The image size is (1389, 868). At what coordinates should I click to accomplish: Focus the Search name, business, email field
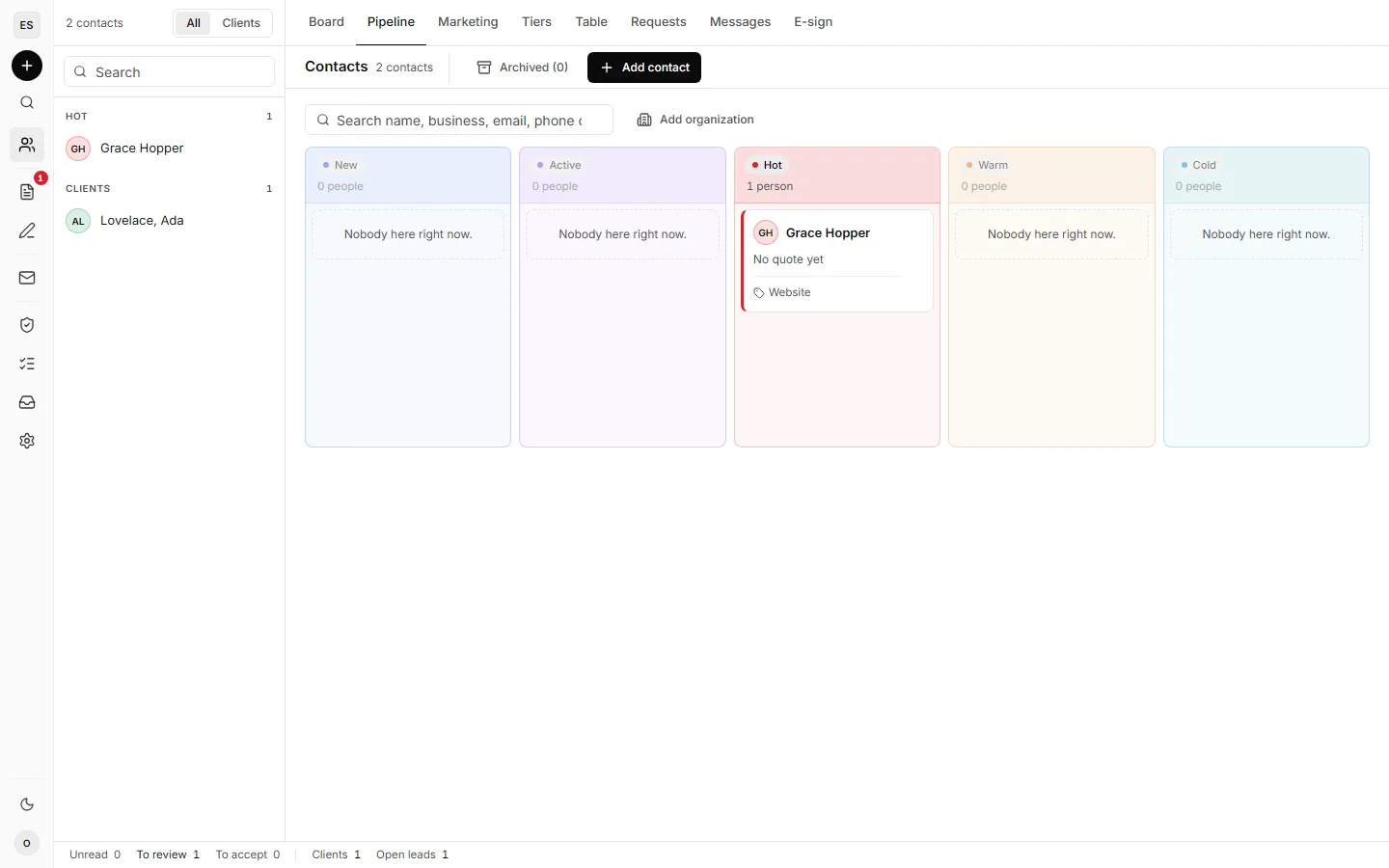coord(459,121)
